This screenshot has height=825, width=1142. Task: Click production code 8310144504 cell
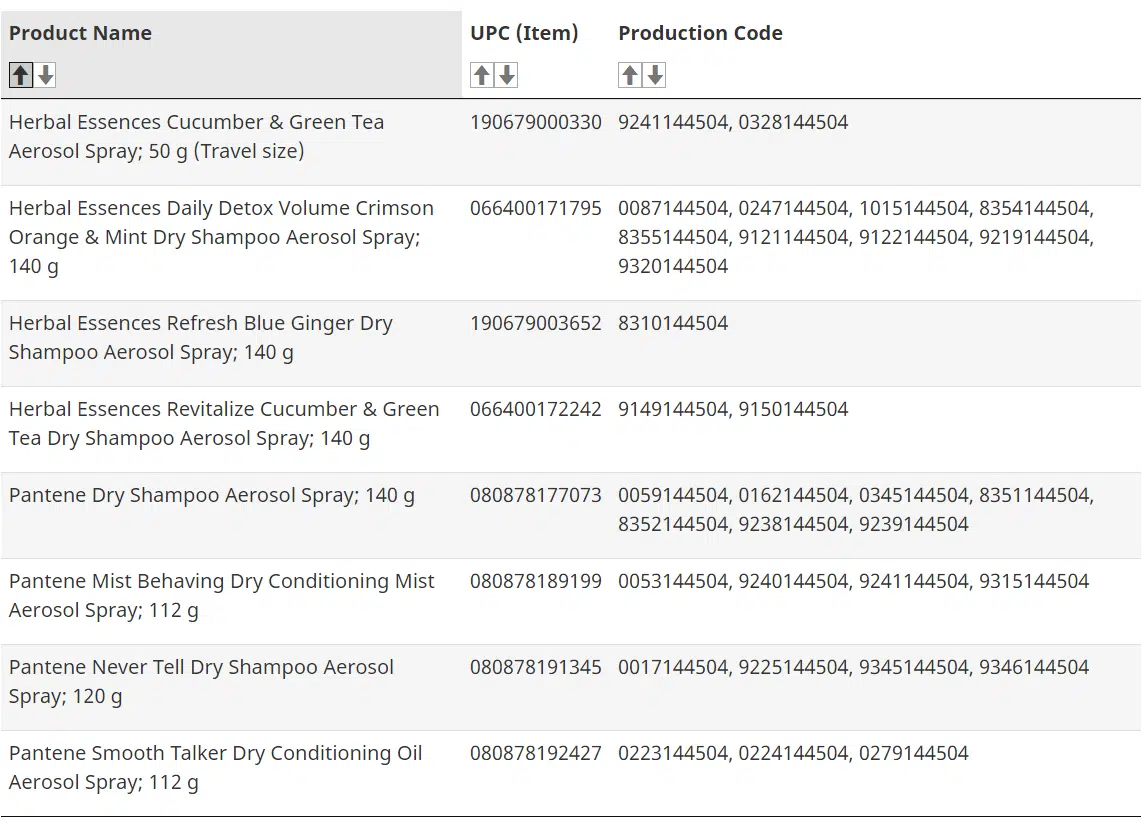pyautogui.click(x=673, y=323)
